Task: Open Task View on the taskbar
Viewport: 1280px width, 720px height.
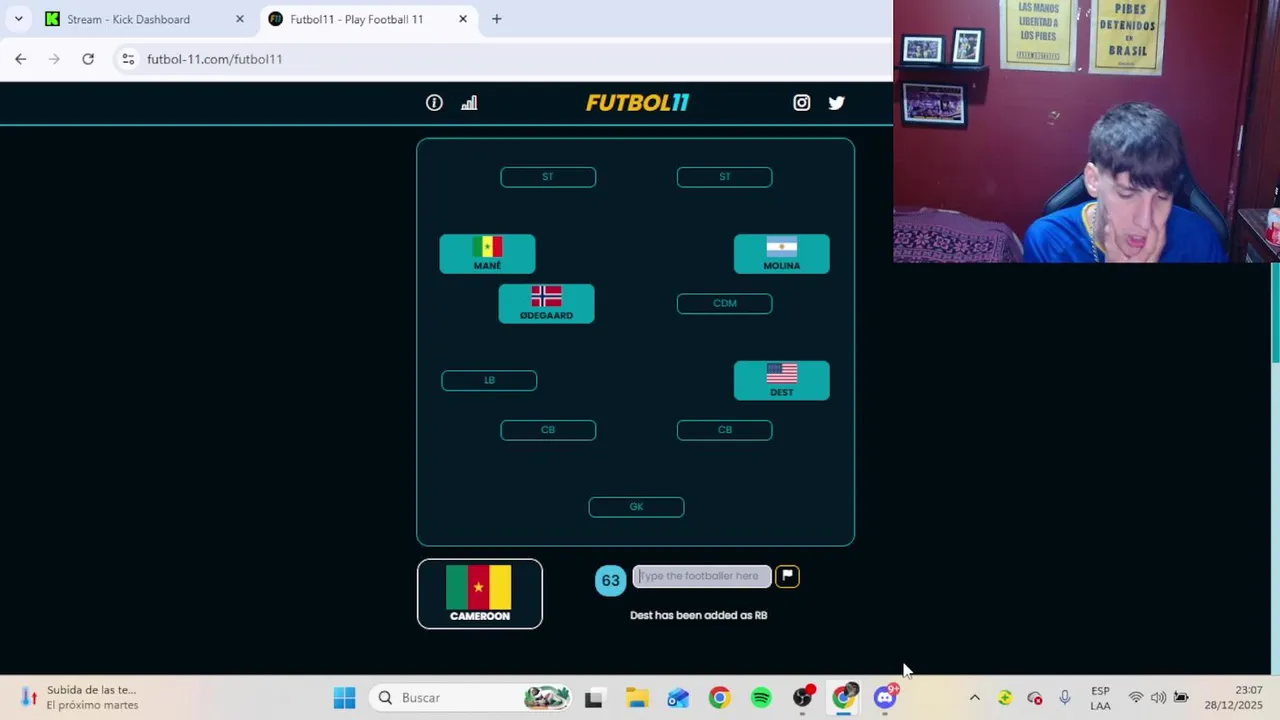Action: [x=594, y=697]
